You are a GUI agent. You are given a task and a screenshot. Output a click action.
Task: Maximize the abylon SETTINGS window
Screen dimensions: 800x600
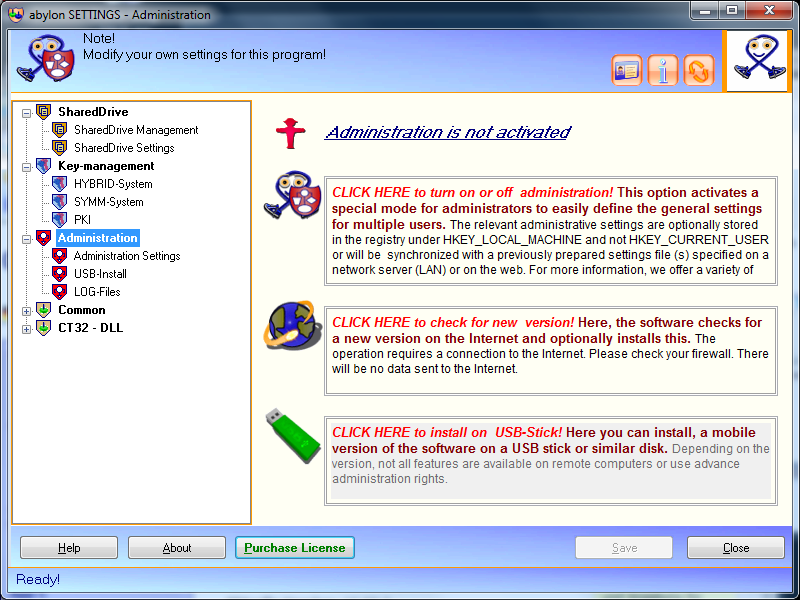pos(732,10)
